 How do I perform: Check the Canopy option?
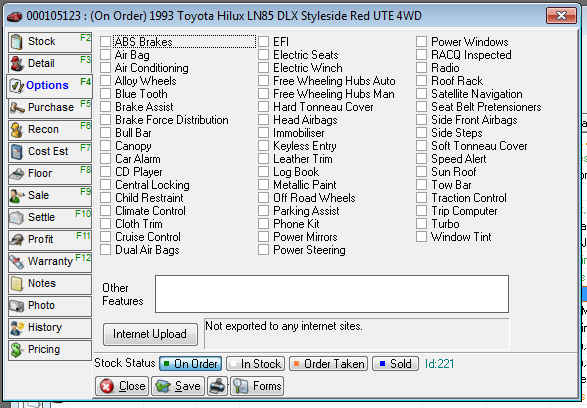pyautogui.click(x=106, y=146)
